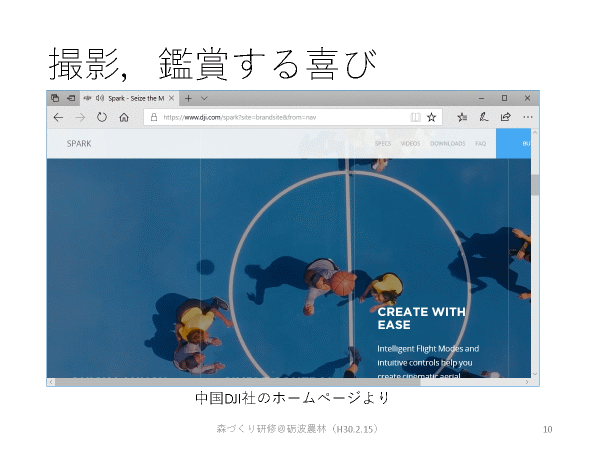Click the dji.com address bar URL
The image size is (600, 450).
tap(240, 117)
